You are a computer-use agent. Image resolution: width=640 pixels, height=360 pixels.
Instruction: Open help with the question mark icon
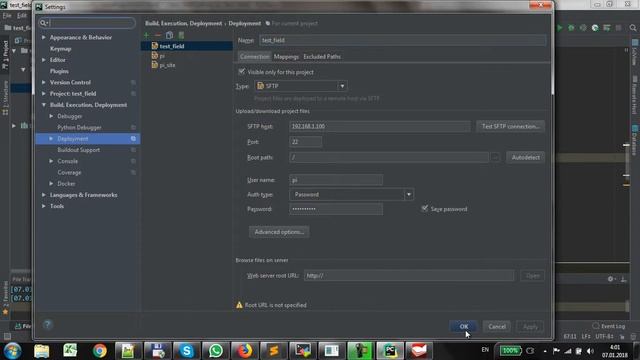point(47,324)
